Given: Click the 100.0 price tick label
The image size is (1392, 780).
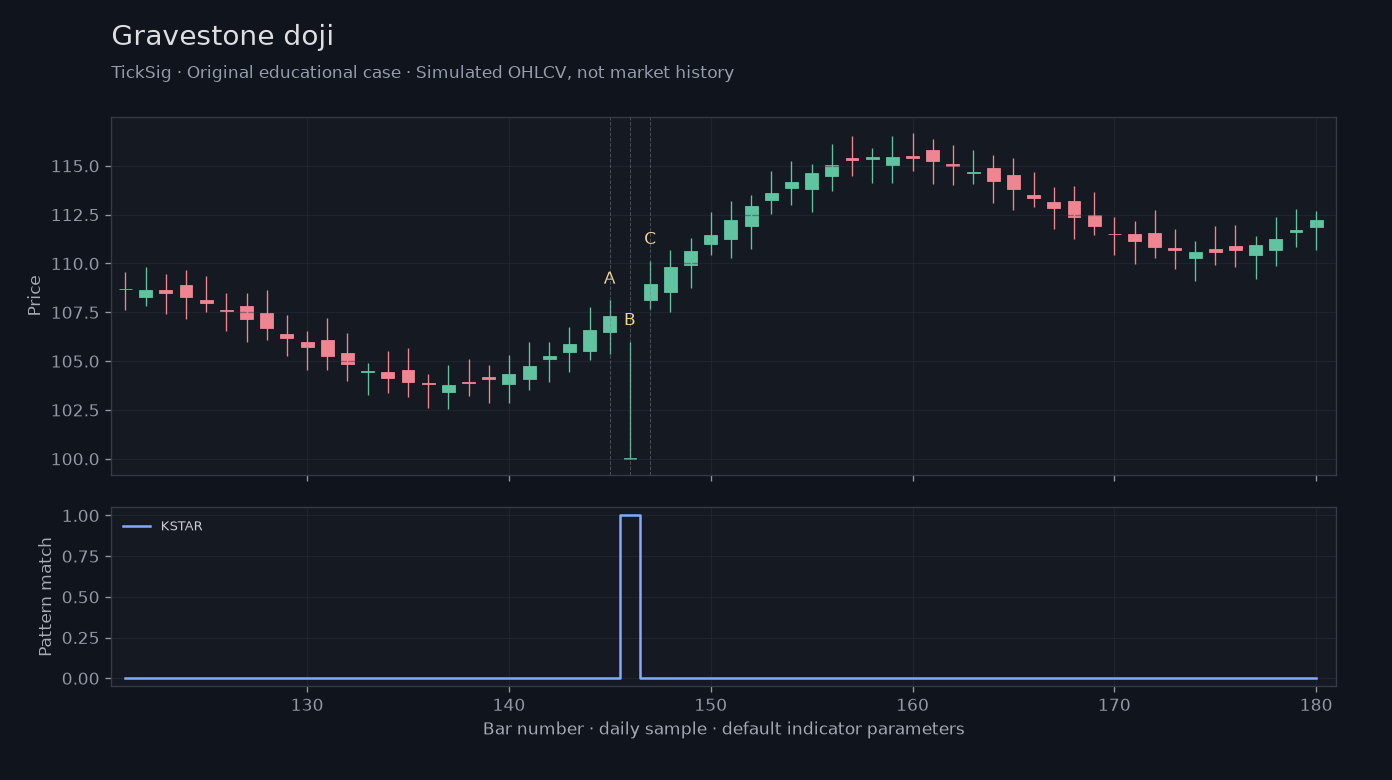Looking at the screenshot, I should 75,460.
